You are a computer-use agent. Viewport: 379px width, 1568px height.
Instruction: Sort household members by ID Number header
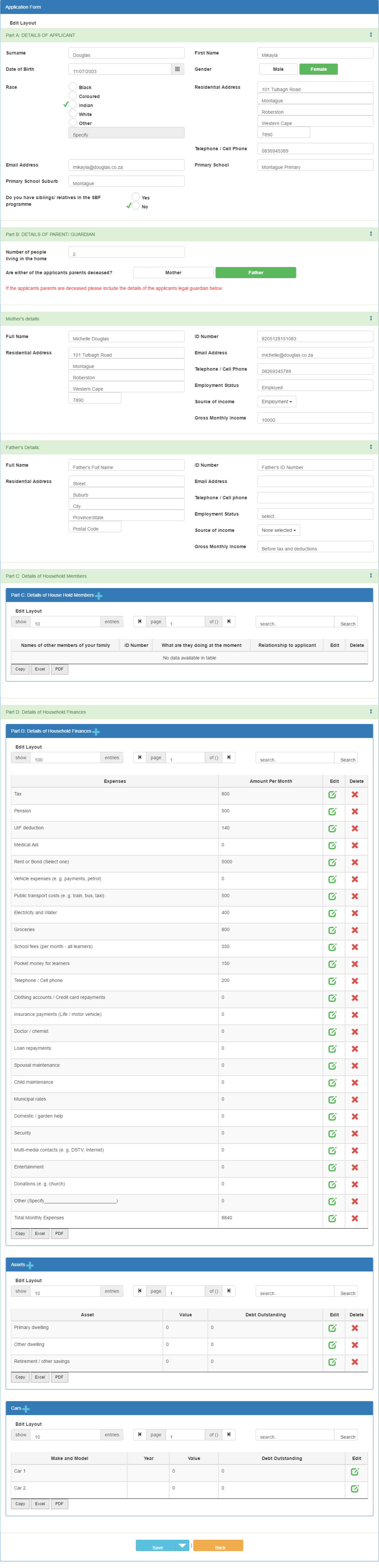click(x=136, y=645)
